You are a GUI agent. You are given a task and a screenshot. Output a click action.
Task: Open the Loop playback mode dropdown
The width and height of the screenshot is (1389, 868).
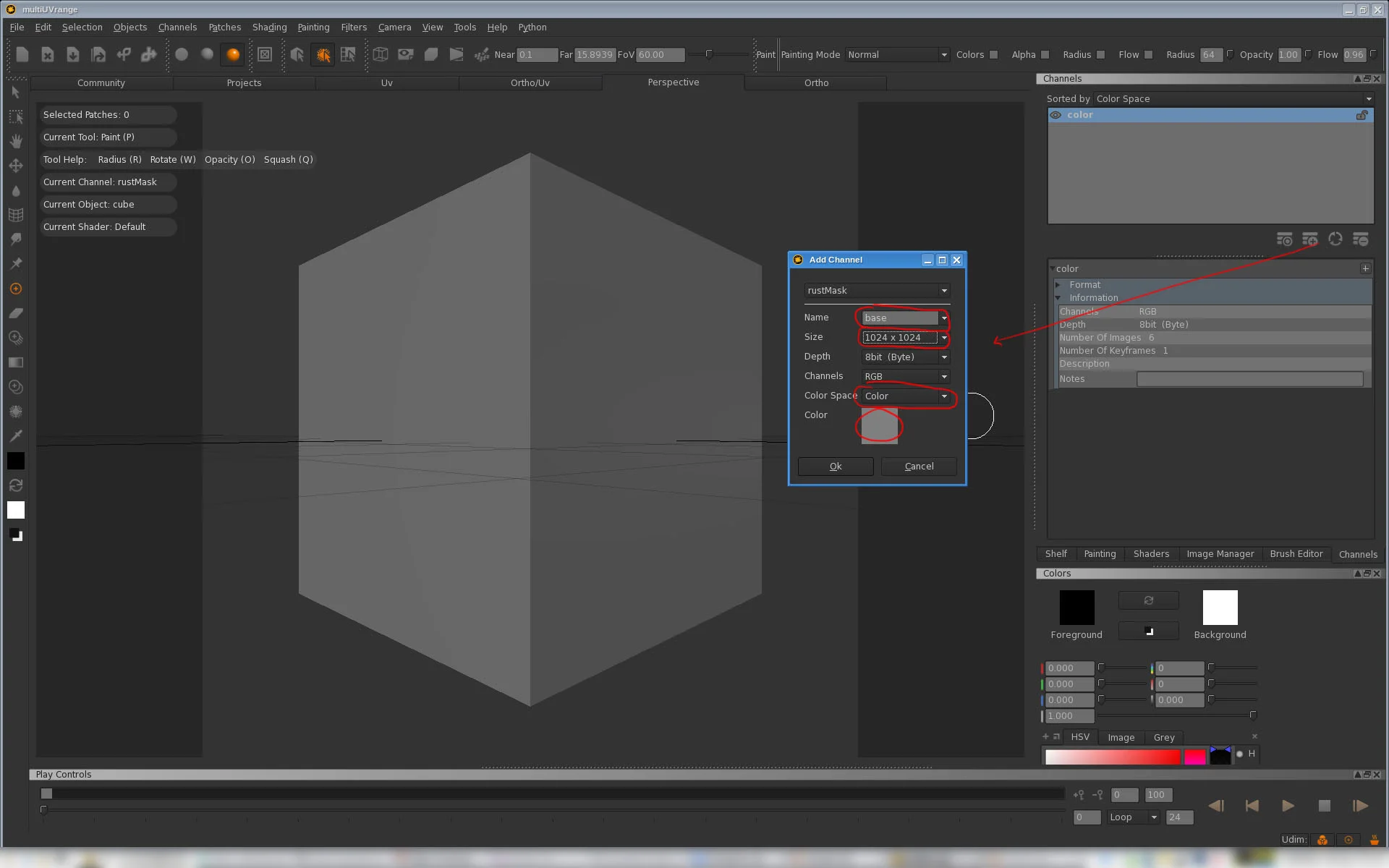point(1133,817)
